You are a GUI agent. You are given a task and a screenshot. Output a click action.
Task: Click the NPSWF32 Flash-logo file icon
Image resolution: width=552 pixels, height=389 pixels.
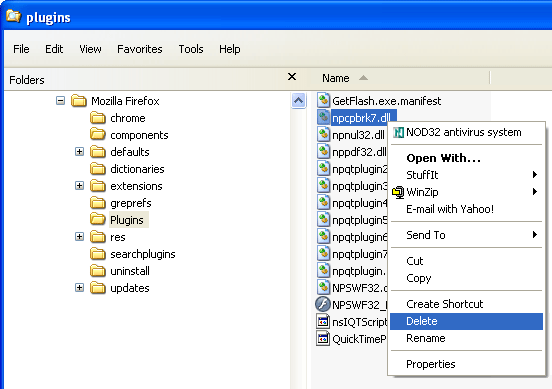[322, 304]
